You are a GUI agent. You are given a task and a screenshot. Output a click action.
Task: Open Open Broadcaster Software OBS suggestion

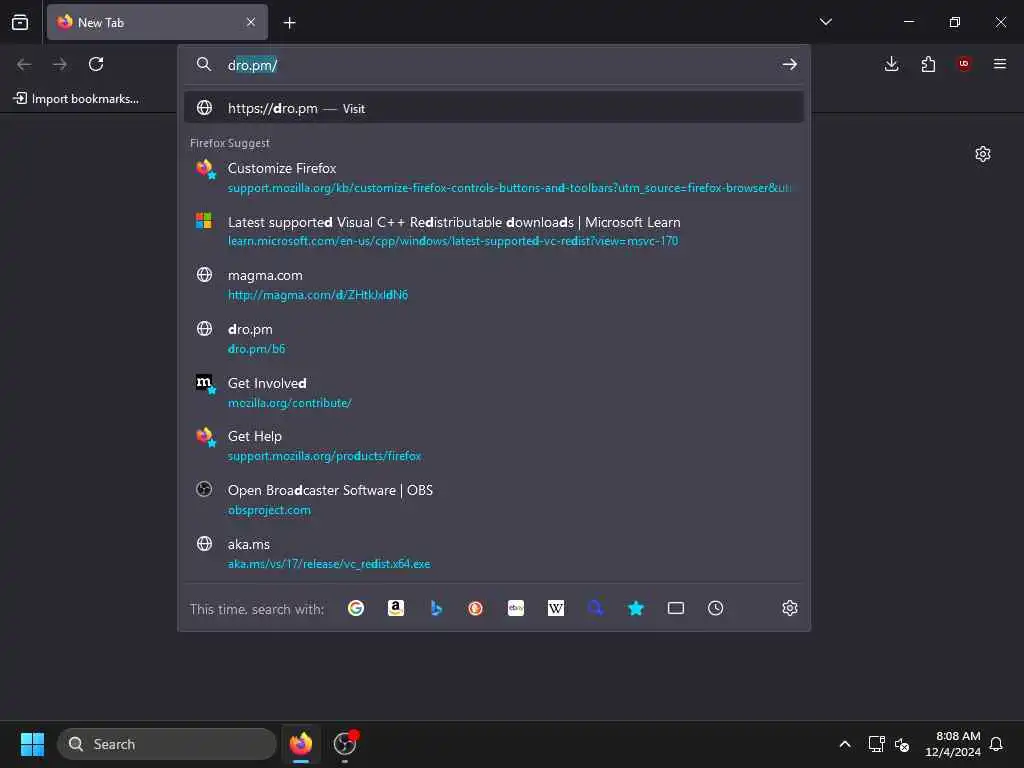click(494, 499)
